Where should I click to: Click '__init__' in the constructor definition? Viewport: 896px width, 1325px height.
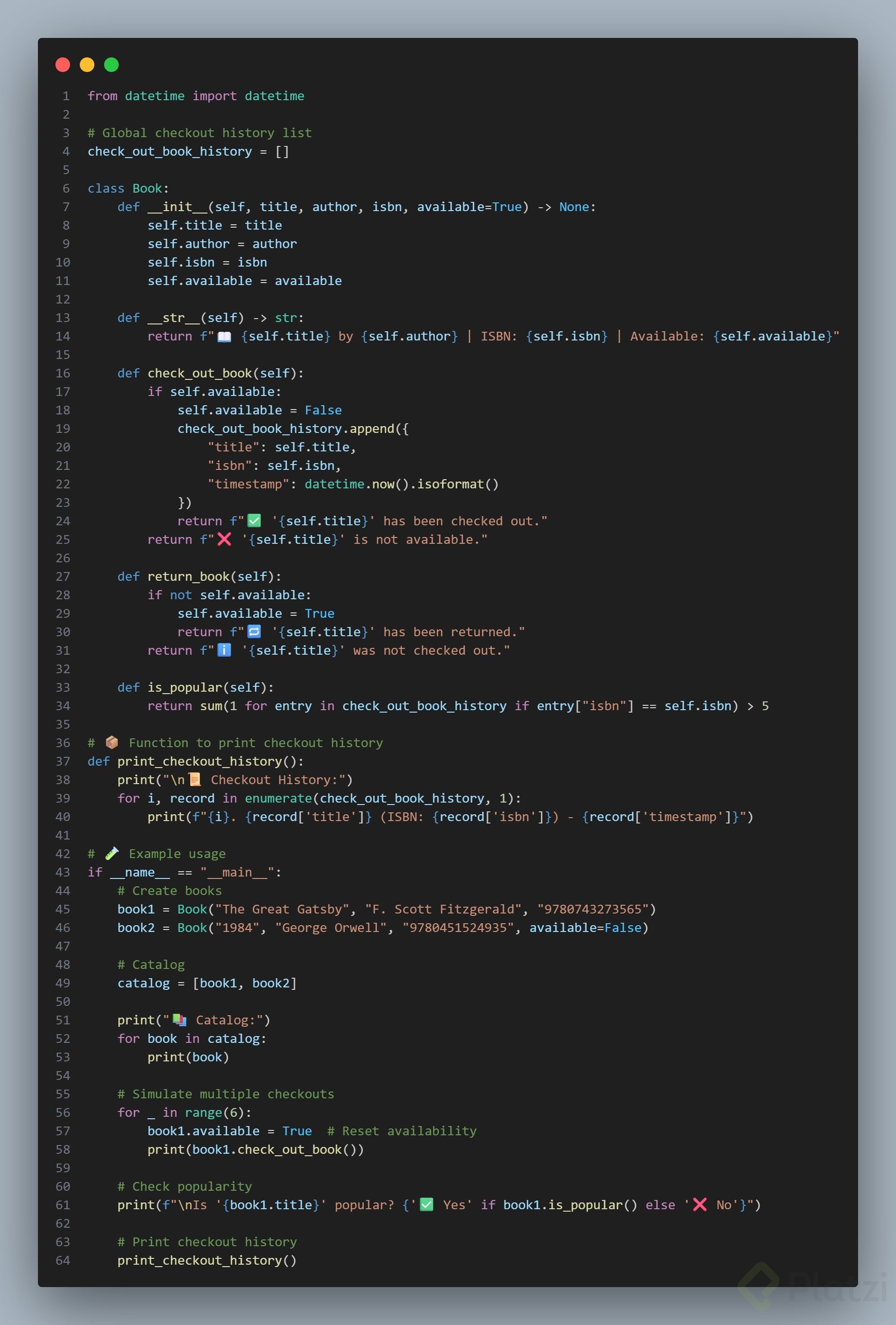[178, 207]
